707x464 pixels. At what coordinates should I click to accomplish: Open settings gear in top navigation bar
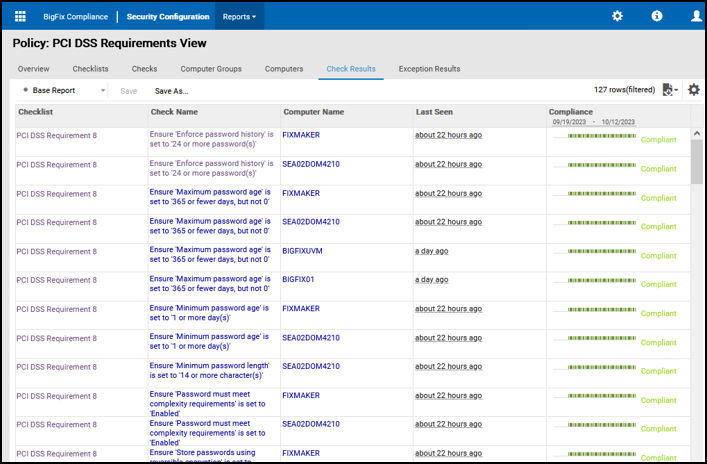point(617,17)
